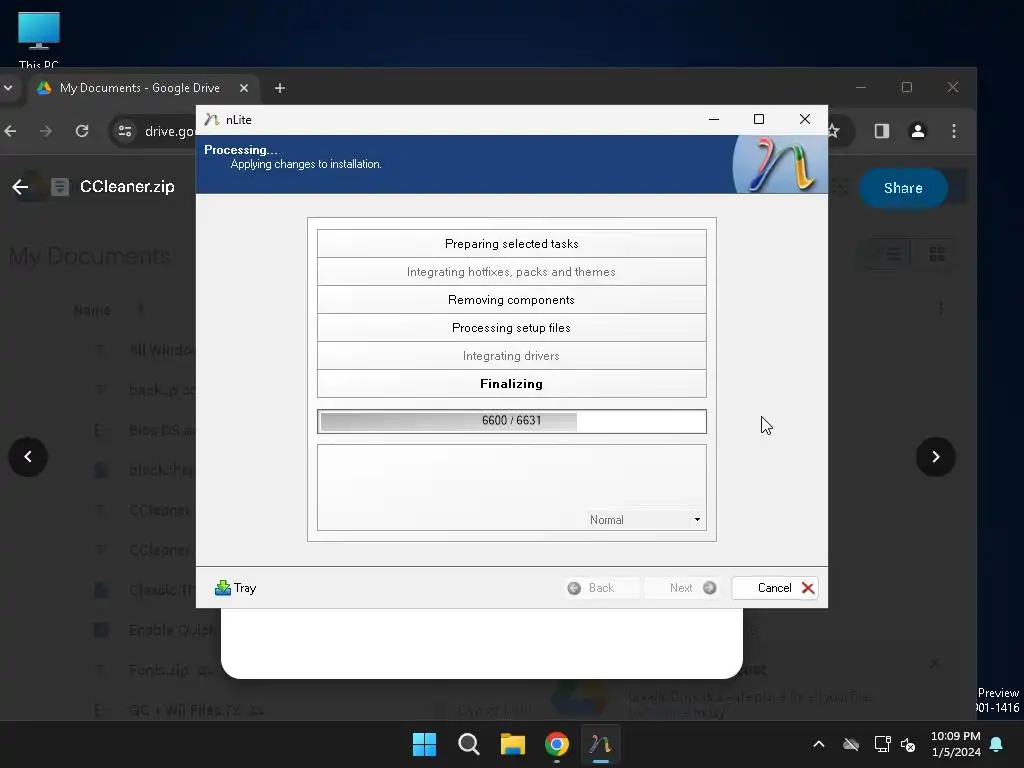The height and width of the screenshot is (768, 1024).
Task: Open Chrome three-dot menu
Action: click(954, 131)
